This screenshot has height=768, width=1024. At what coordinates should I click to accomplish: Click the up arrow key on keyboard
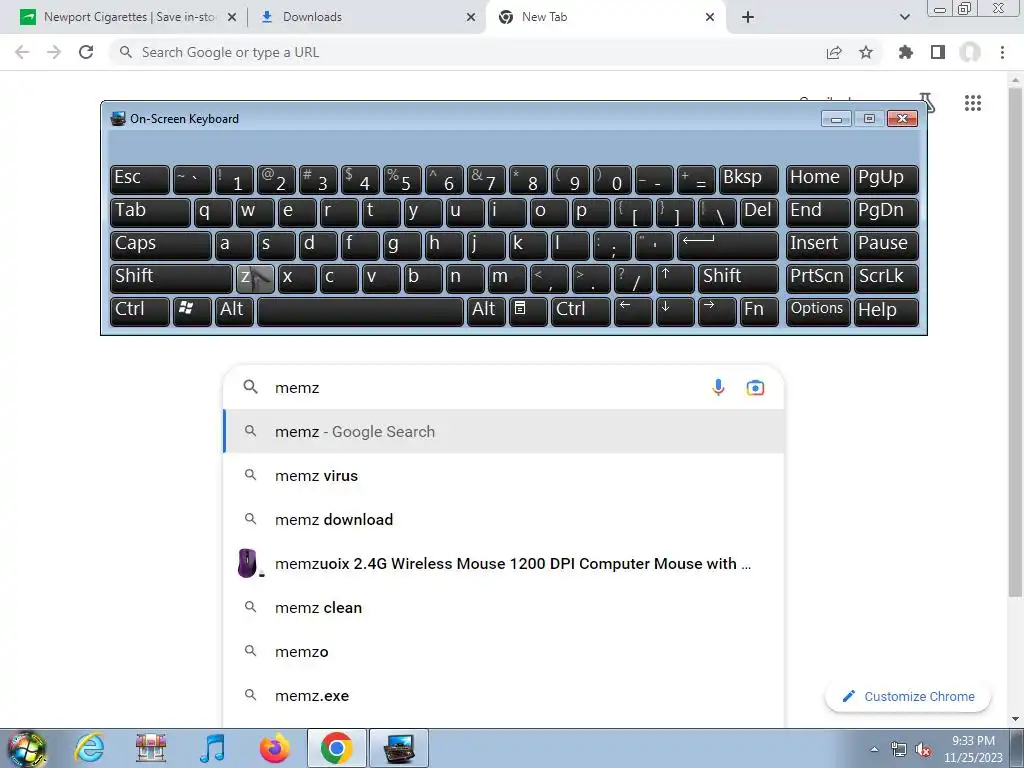tap(675, 278)
